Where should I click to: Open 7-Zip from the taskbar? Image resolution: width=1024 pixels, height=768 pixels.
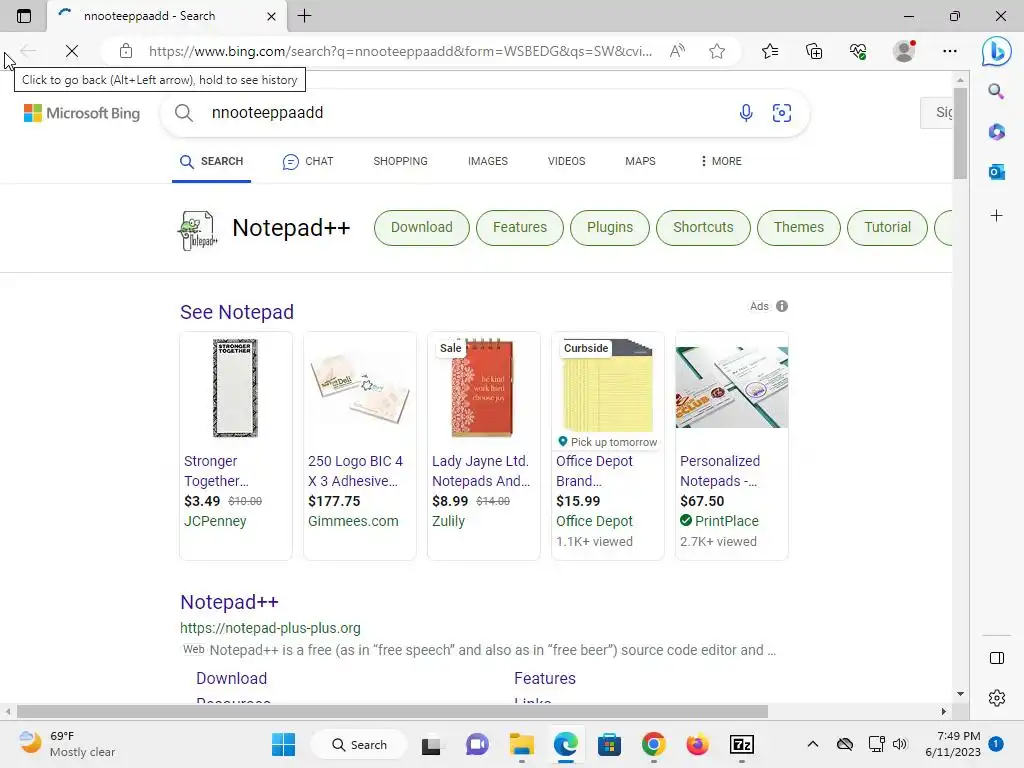742,744
